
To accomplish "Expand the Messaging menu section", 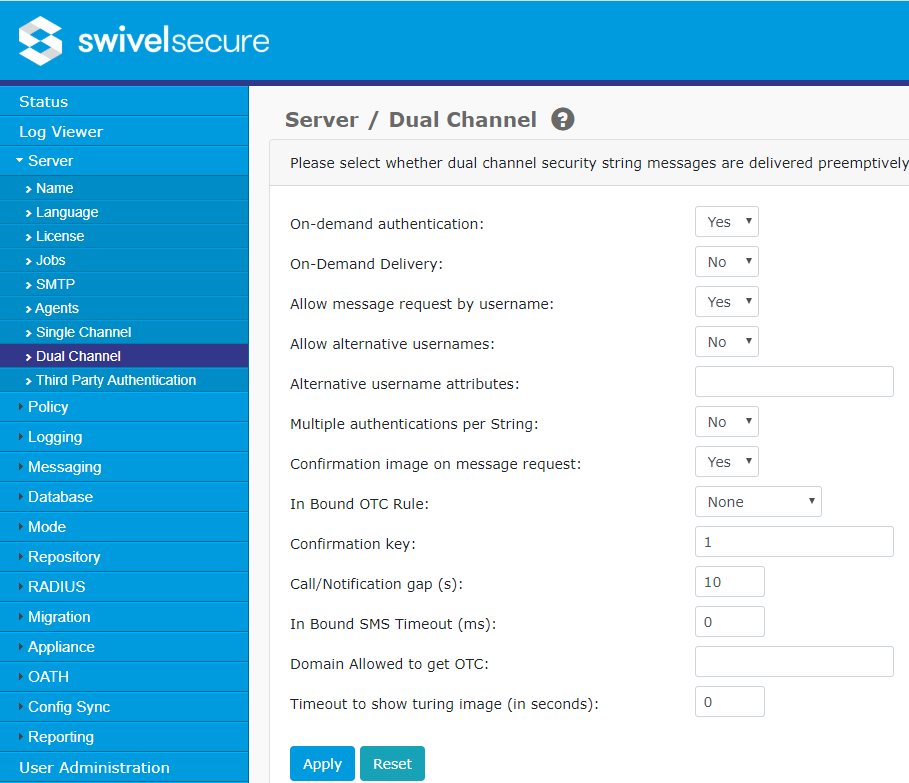I will pyautogui.click(x=64, y=467).
